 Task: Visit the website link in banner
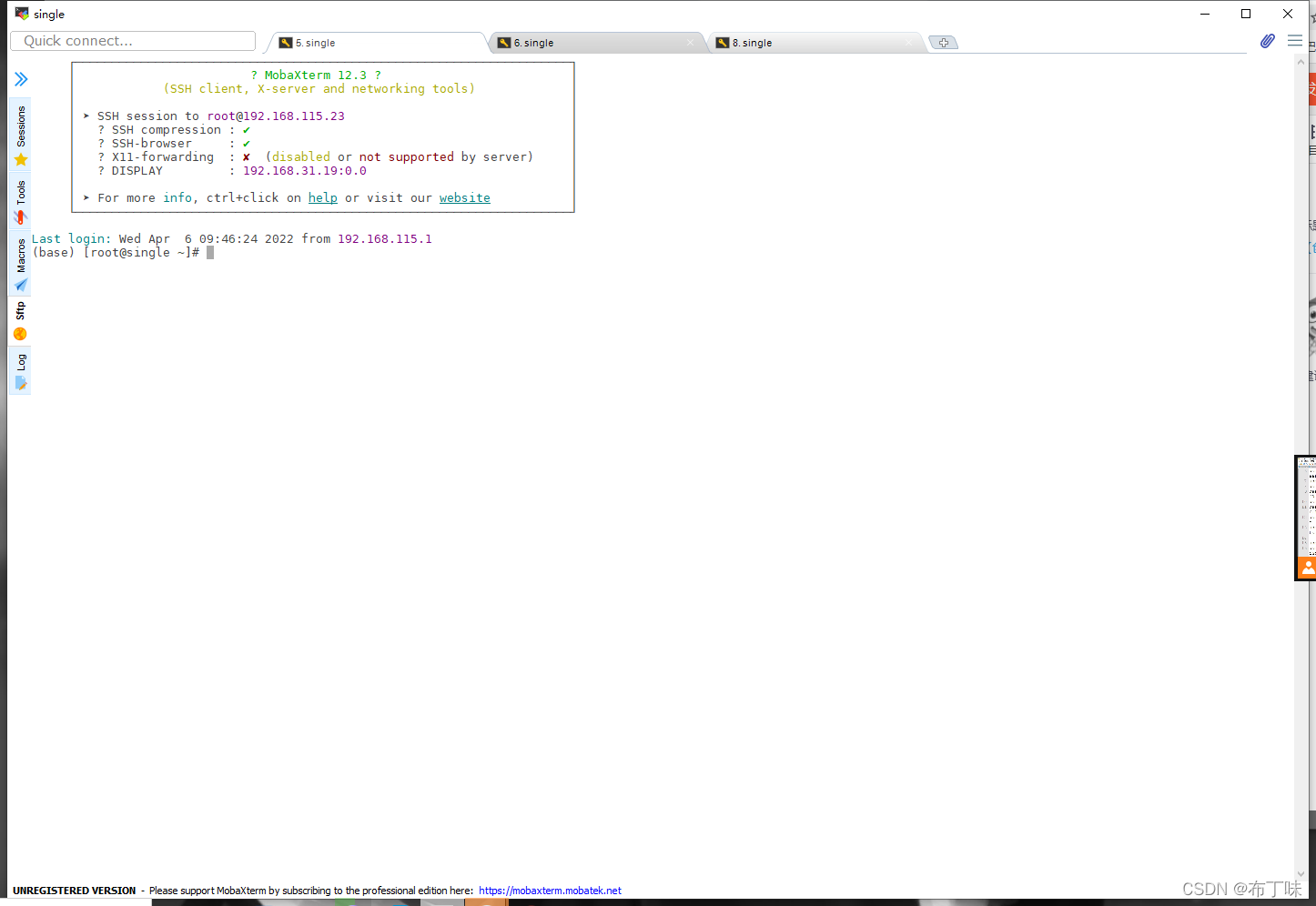464,197
